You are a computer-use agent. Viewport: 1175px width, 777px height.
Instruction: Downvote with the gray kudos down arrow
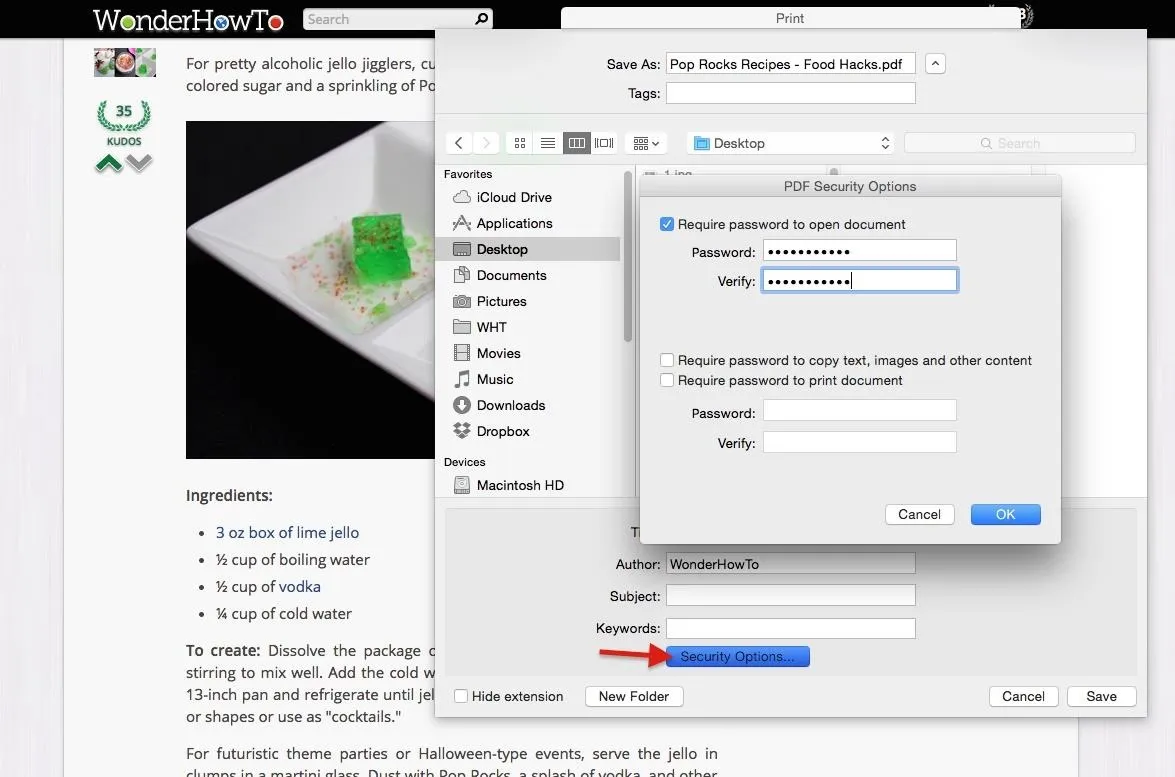point(139,163)
